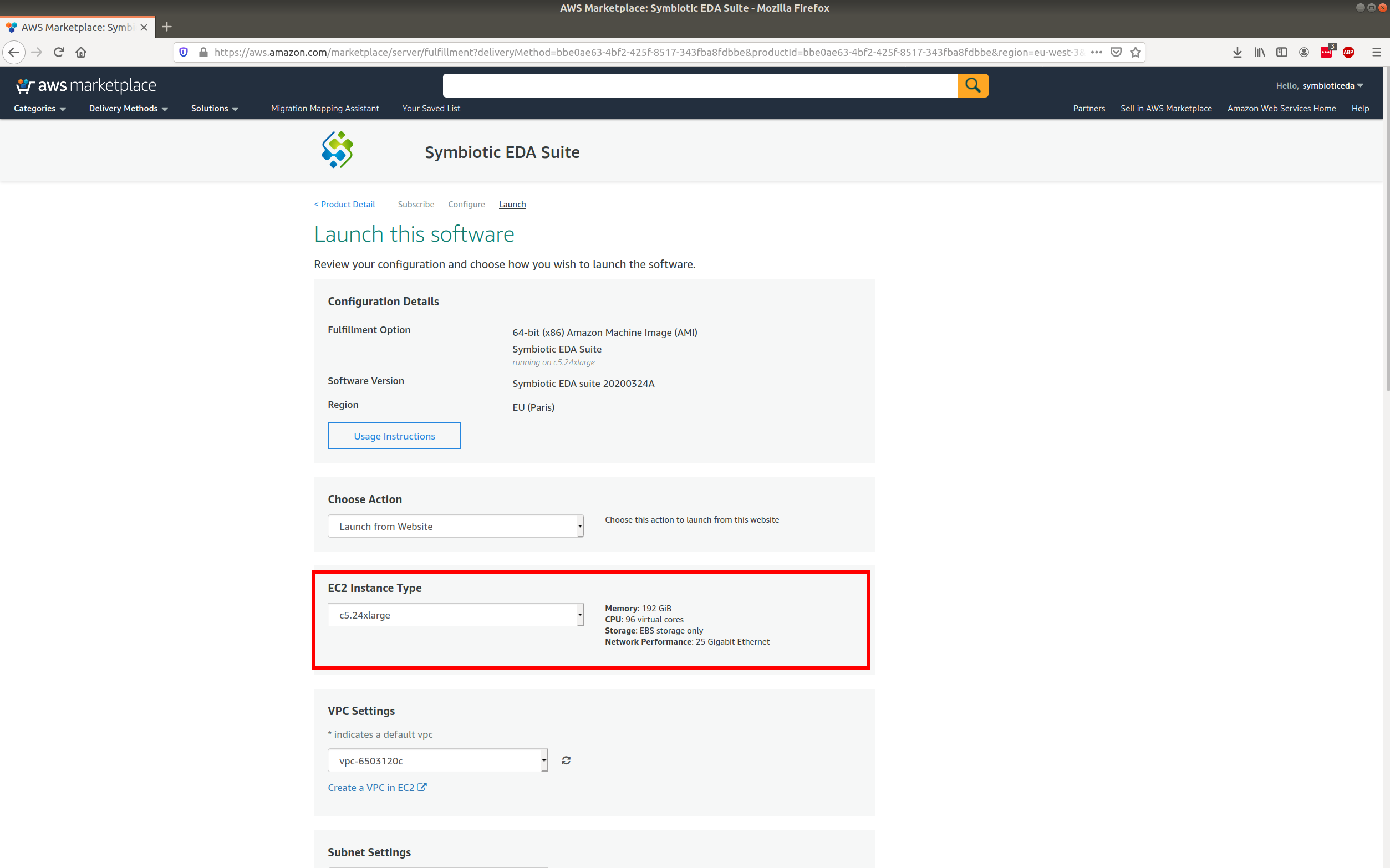Toggle the Firefox sidebar view

pos(1281,52)
